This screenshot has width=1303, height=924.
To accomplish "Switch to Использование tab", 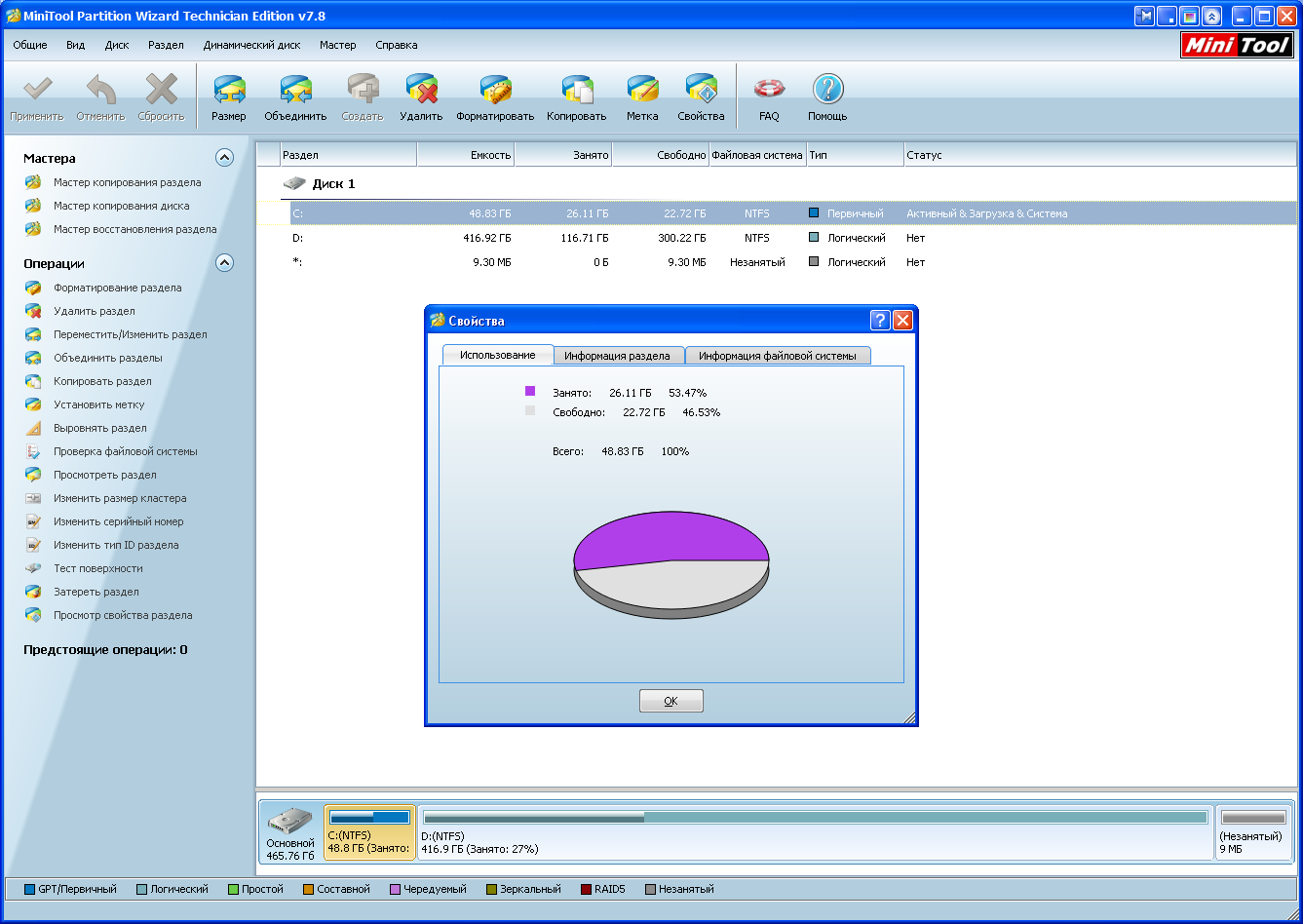I will point(498,355).
